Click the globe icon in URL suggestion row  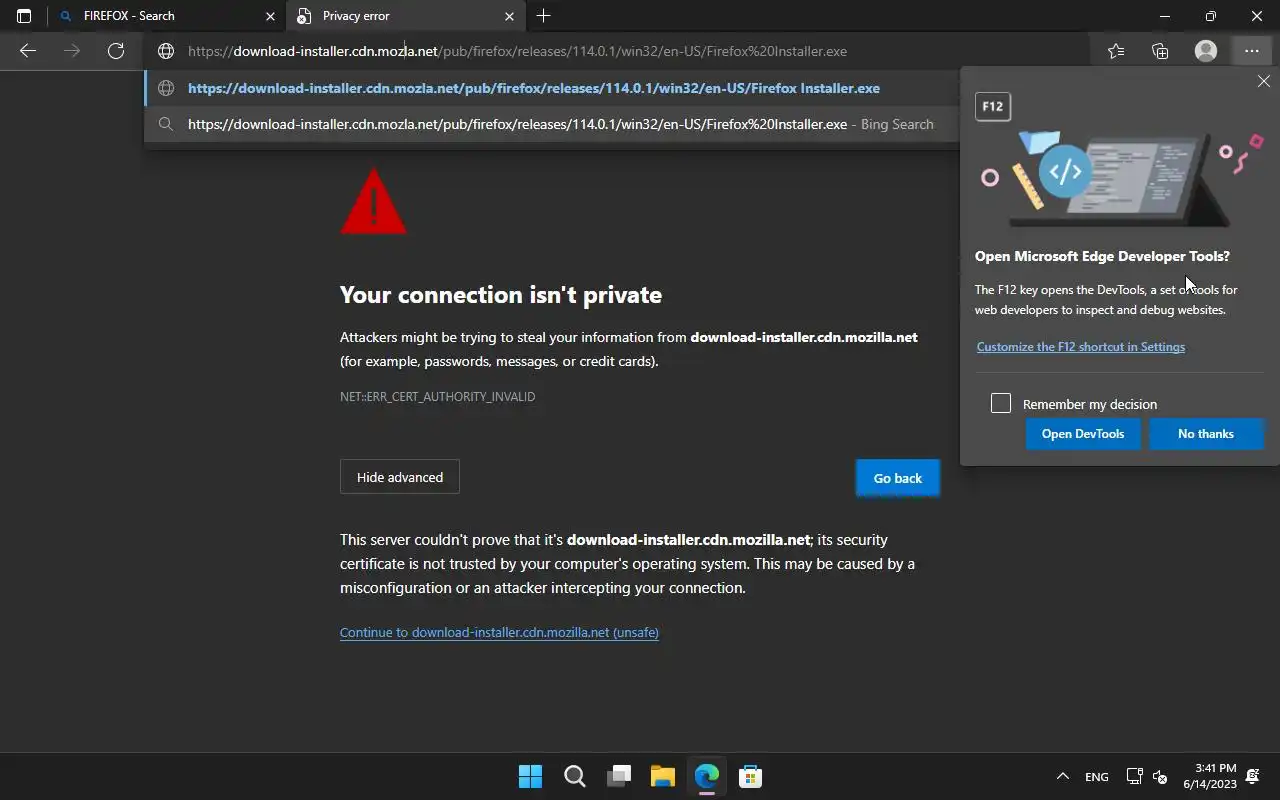pos(166,88)
